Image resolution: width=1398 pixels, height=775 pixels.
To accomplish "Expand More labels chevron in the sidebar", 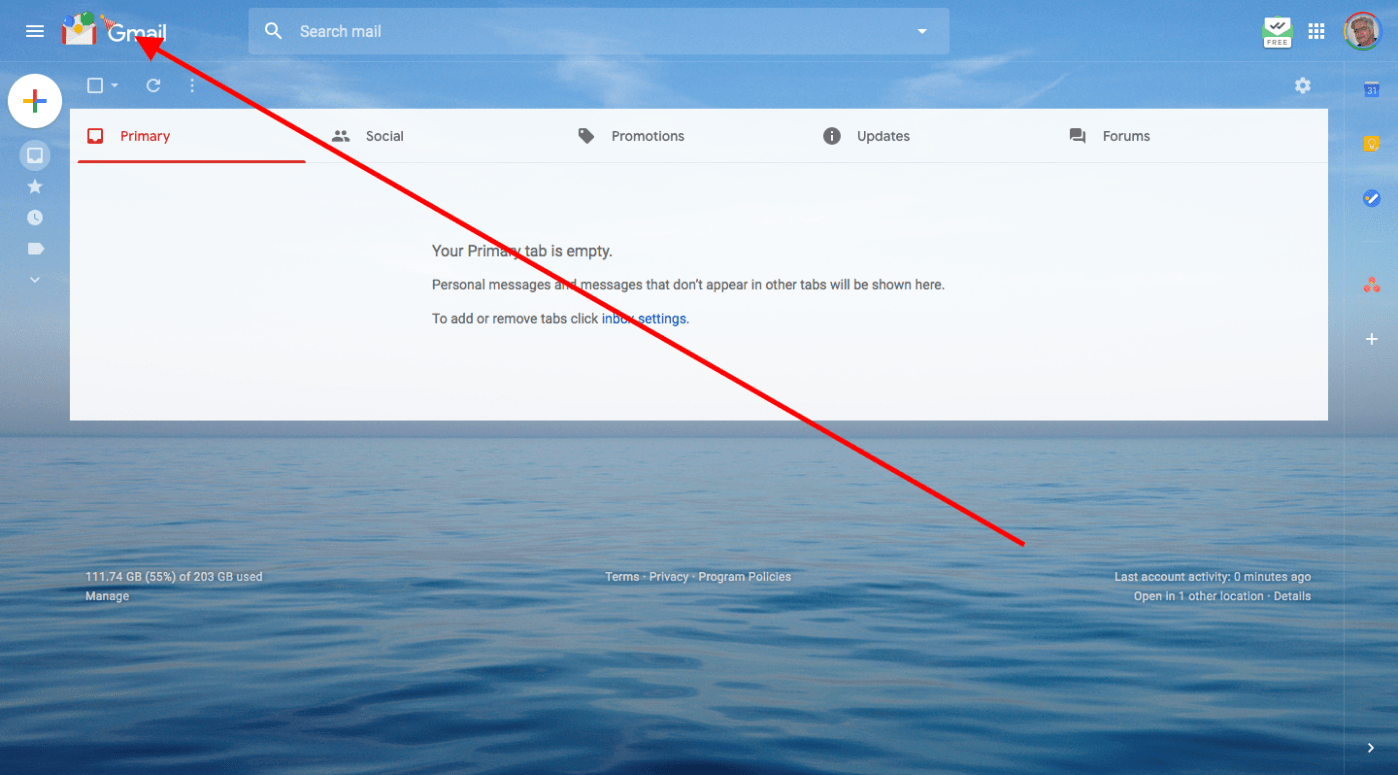I will [35, 280].
